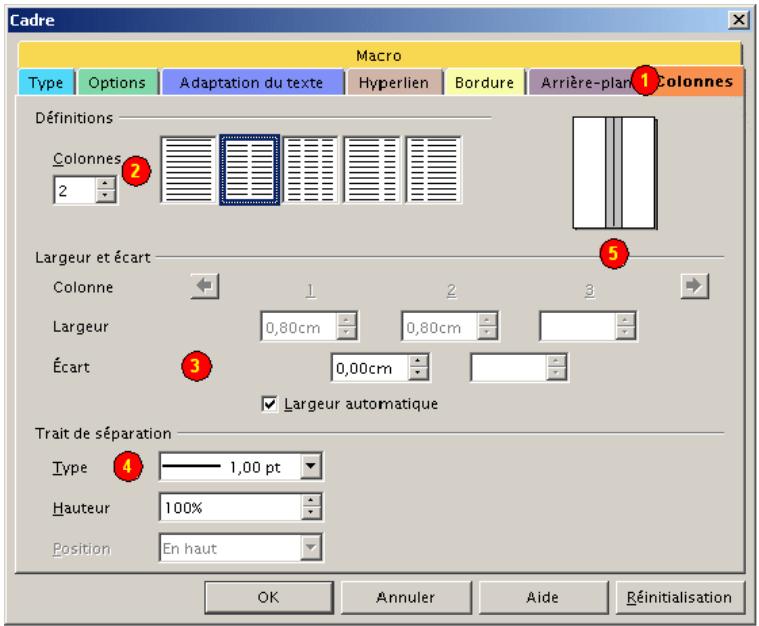Click the left arrow next to Colonne

click(x=205, y=286)
